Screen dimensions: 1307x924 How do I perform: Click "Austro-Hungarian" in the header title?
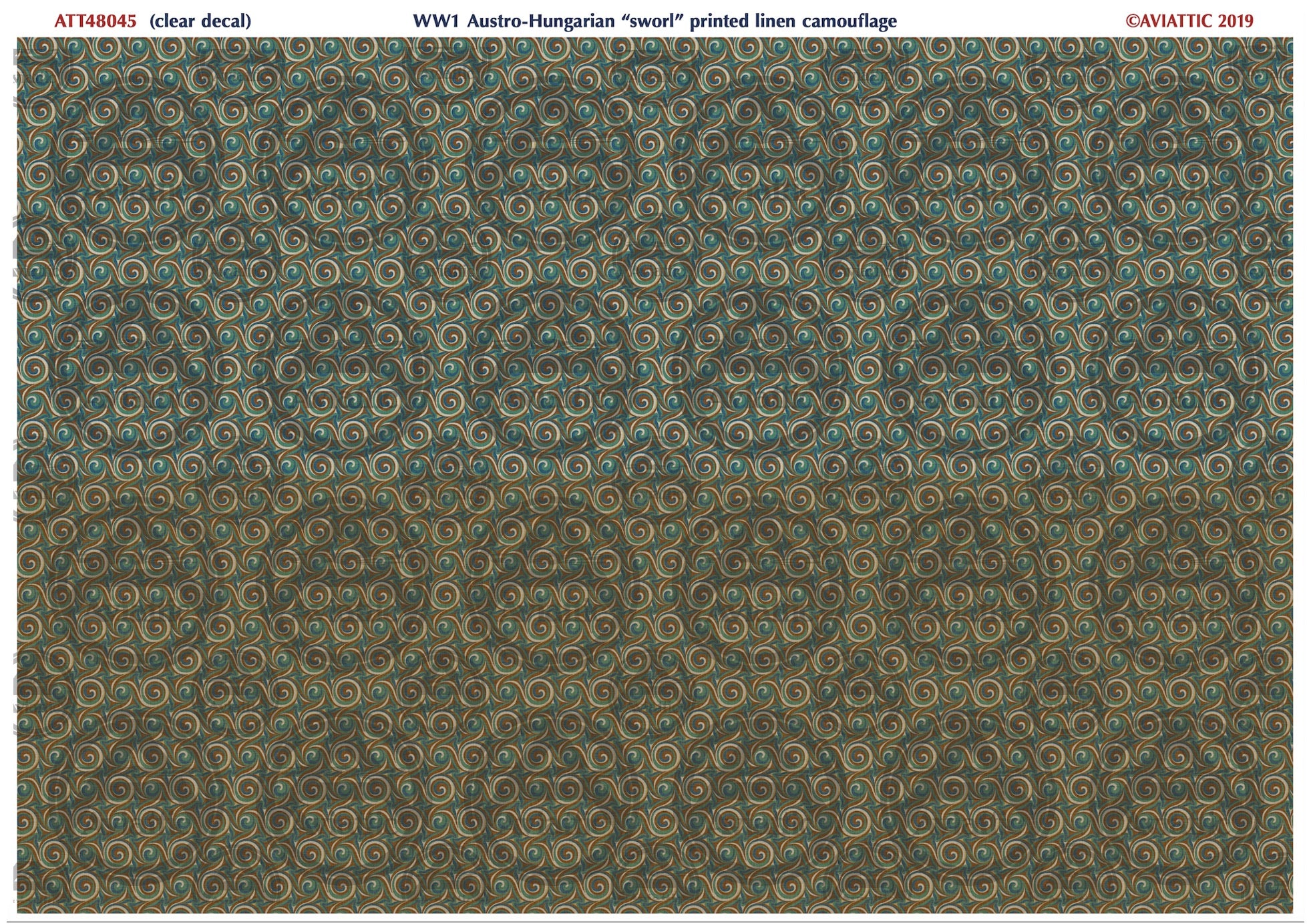point(540,21)
